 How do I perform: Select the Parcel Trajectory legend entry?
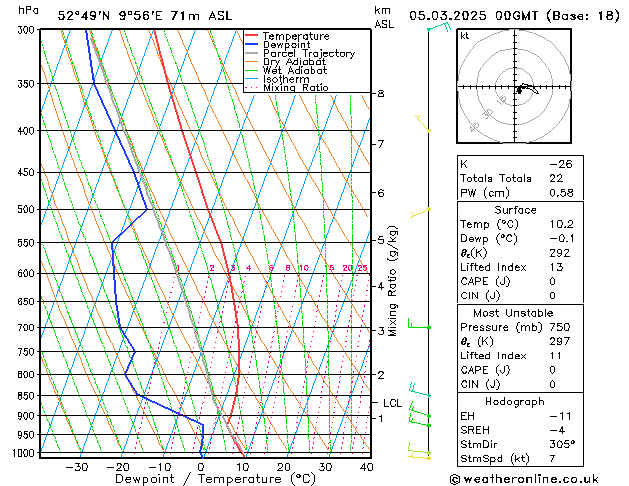click(308, 54)
